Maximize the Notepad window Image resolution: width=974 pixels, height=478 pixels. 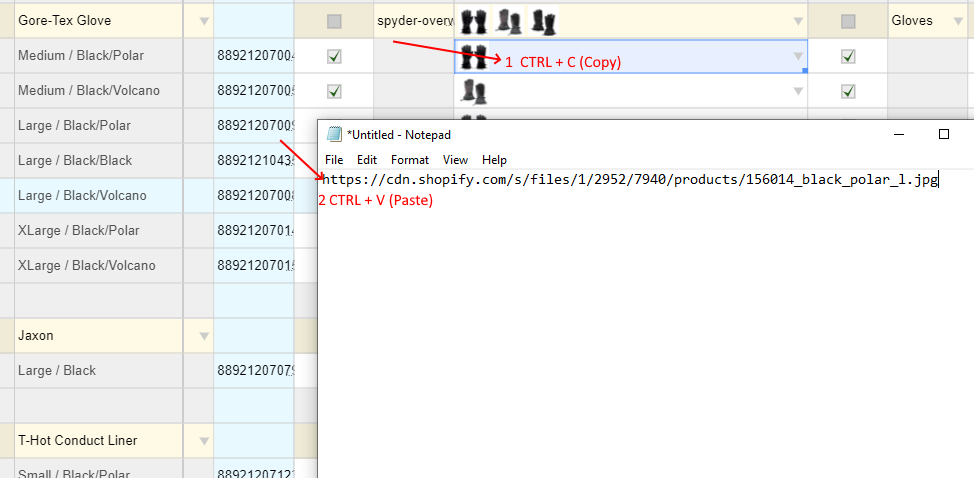[943, 134]
